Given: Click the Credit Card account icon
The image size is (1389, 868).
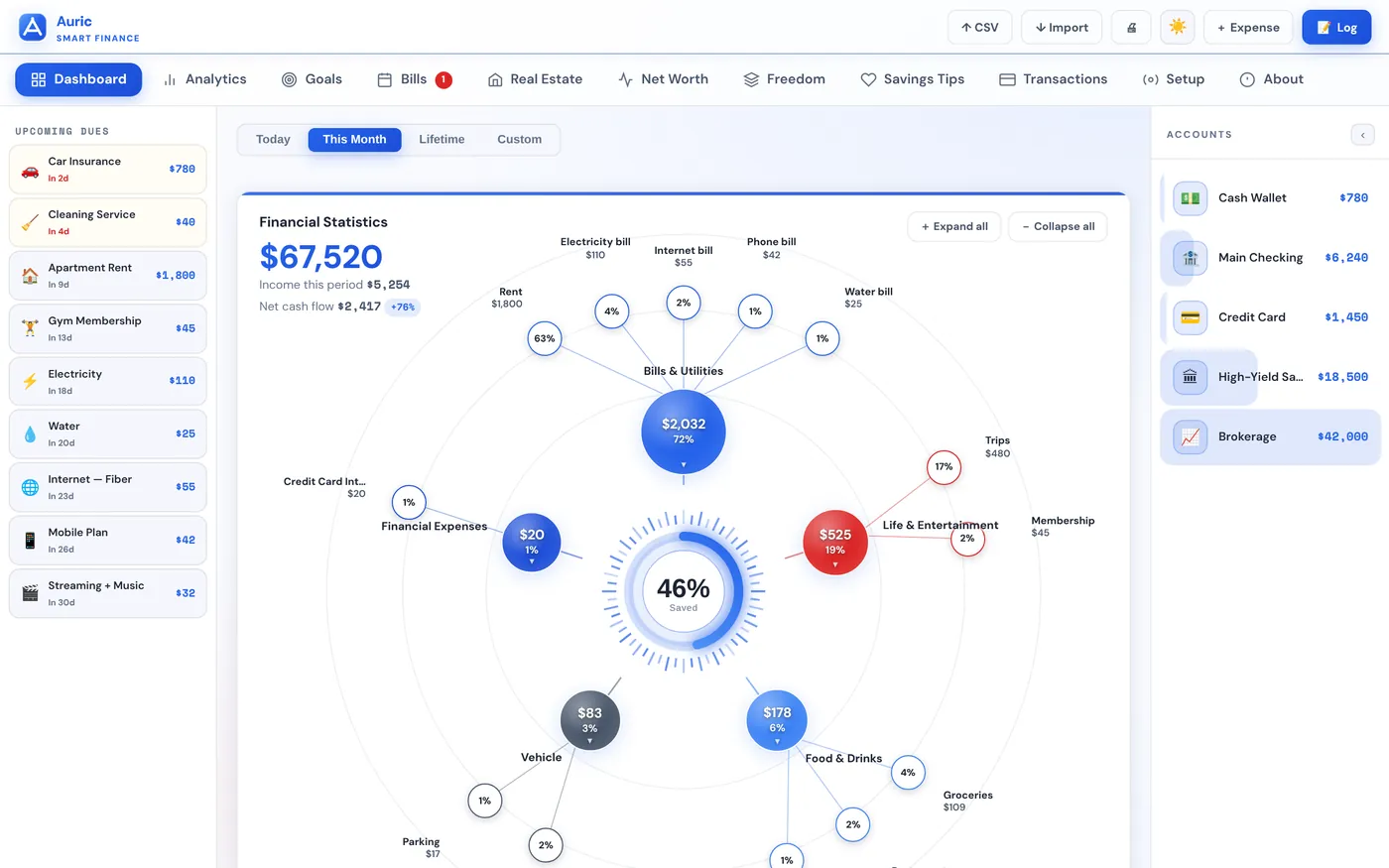Looking at the screenshot, I should click(x=1191, y=317).
